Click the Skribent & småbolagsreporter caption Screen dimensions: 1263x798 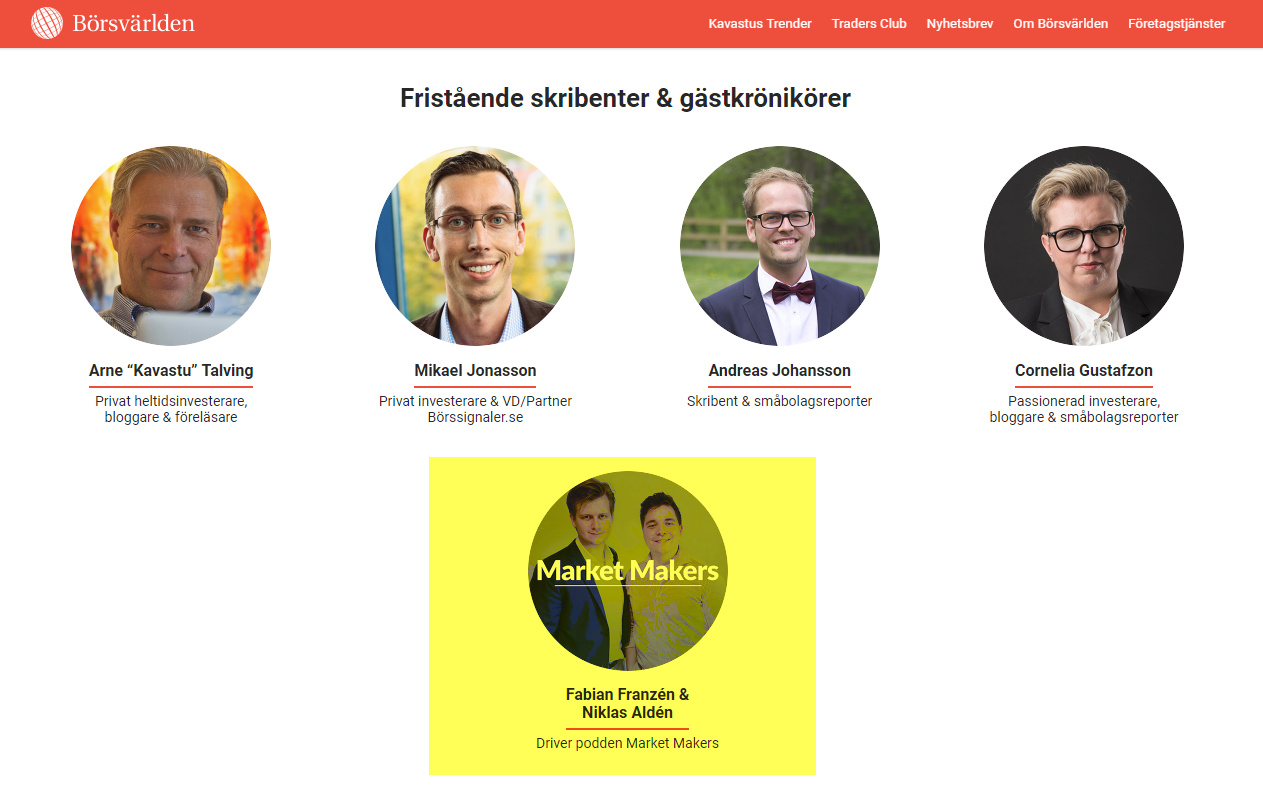tap(780, 401)
